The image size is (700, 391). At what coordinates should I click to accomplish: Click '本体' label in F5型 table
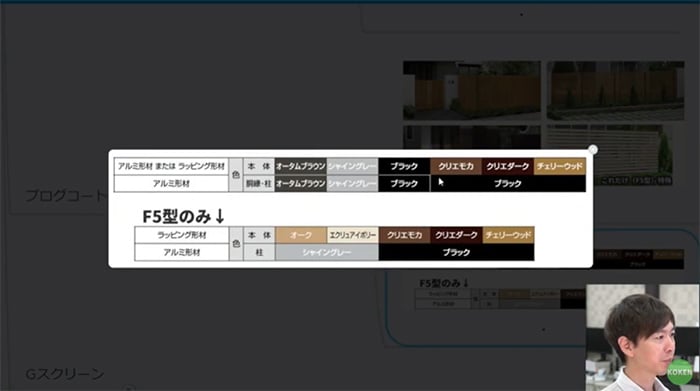tap(259, 235)
